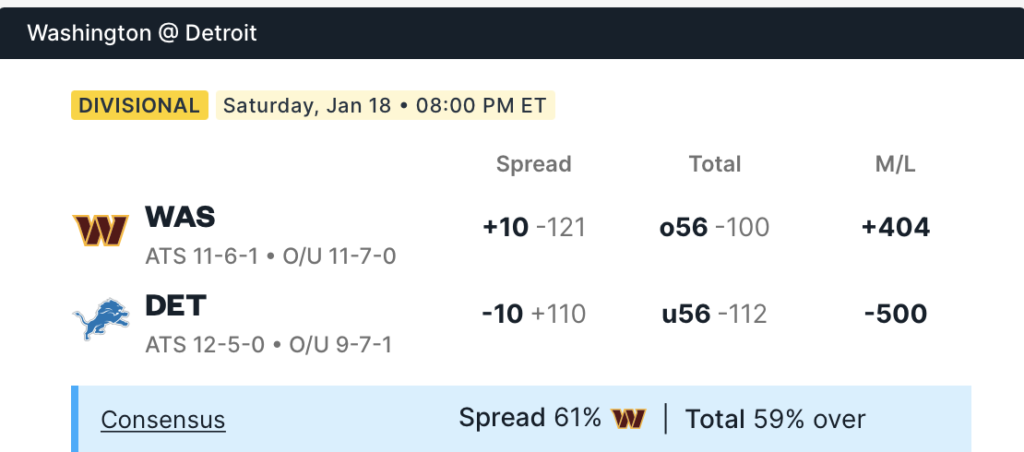Screen dimensions: 1024x452
Task: Click the DIVISIONAL badge
Action: pyautogui.click(x=139, y=106)
